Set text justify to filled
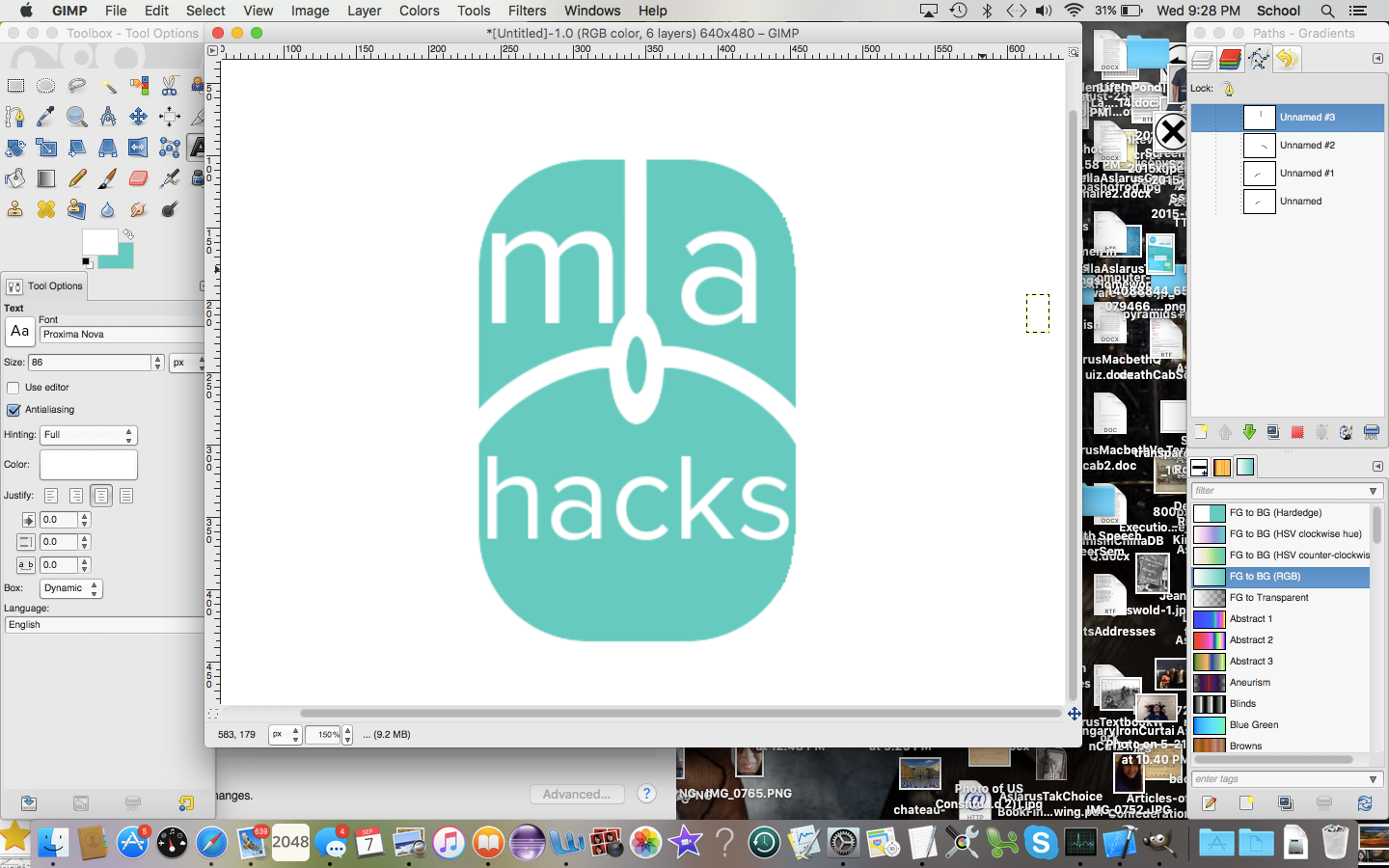 click(126, 496)
